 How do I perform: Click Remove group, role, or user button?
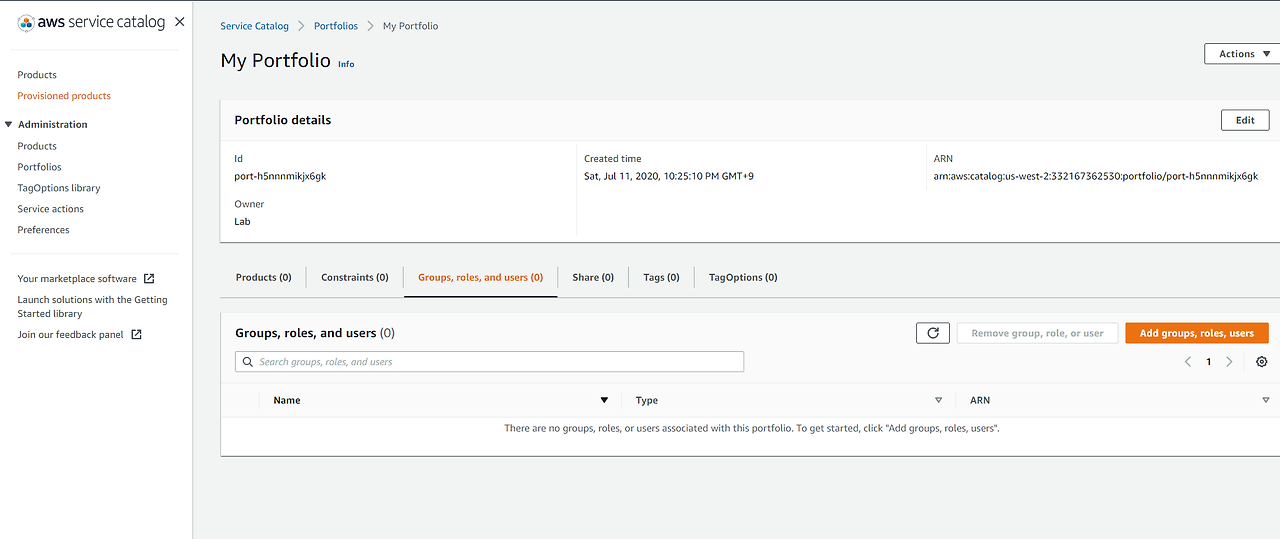pos(1037,333)
